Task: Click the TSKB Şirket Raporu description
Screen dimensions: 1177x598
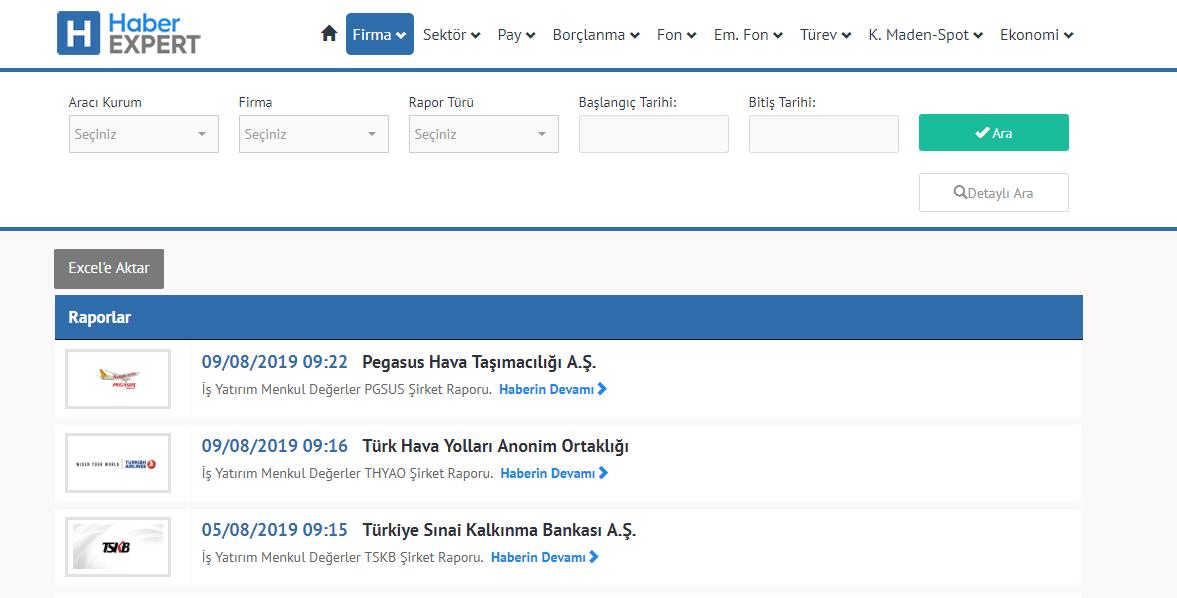Action: click(x=343, y=557)
